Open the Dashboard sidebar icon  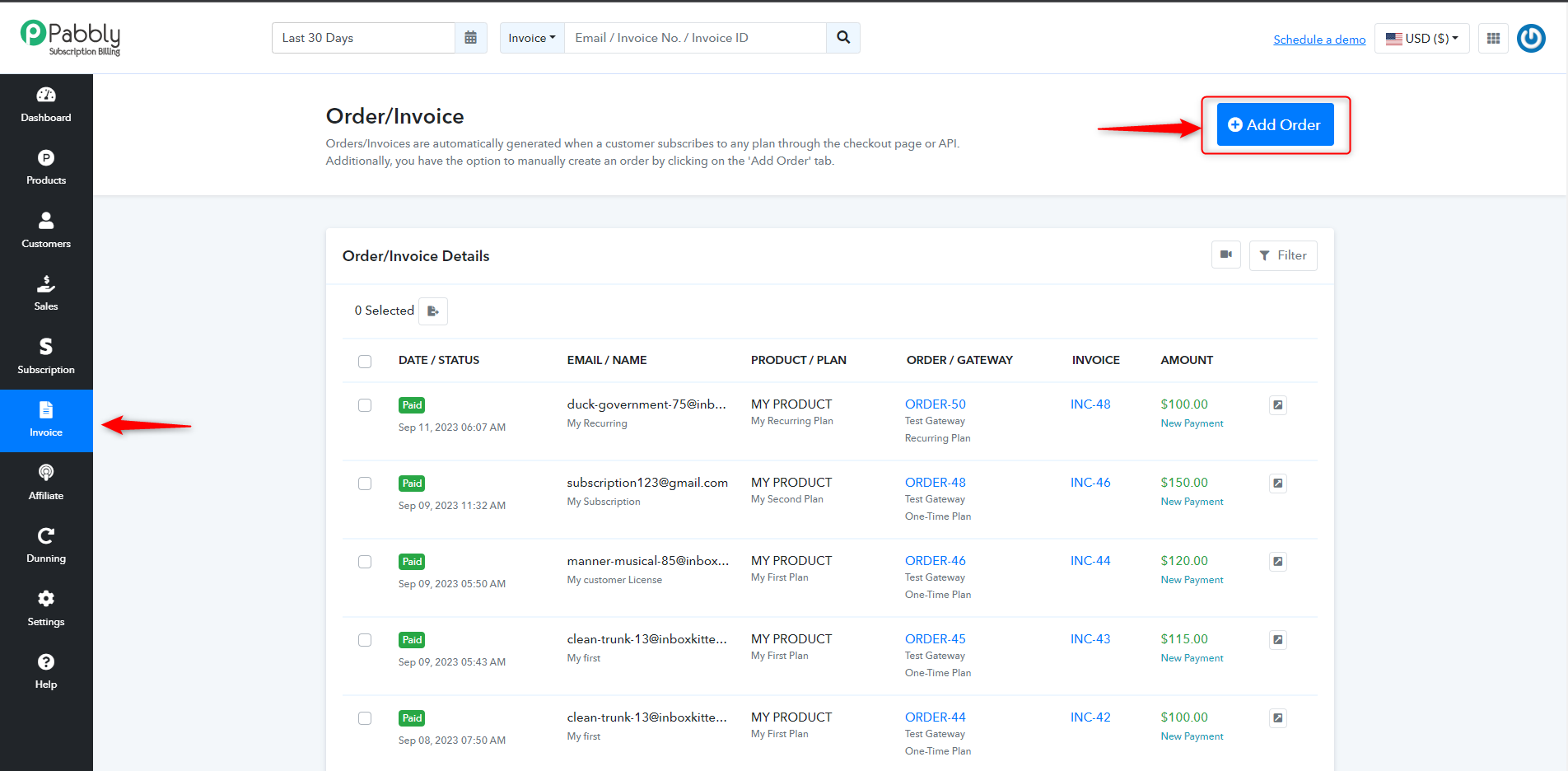[x=46, y=105]
